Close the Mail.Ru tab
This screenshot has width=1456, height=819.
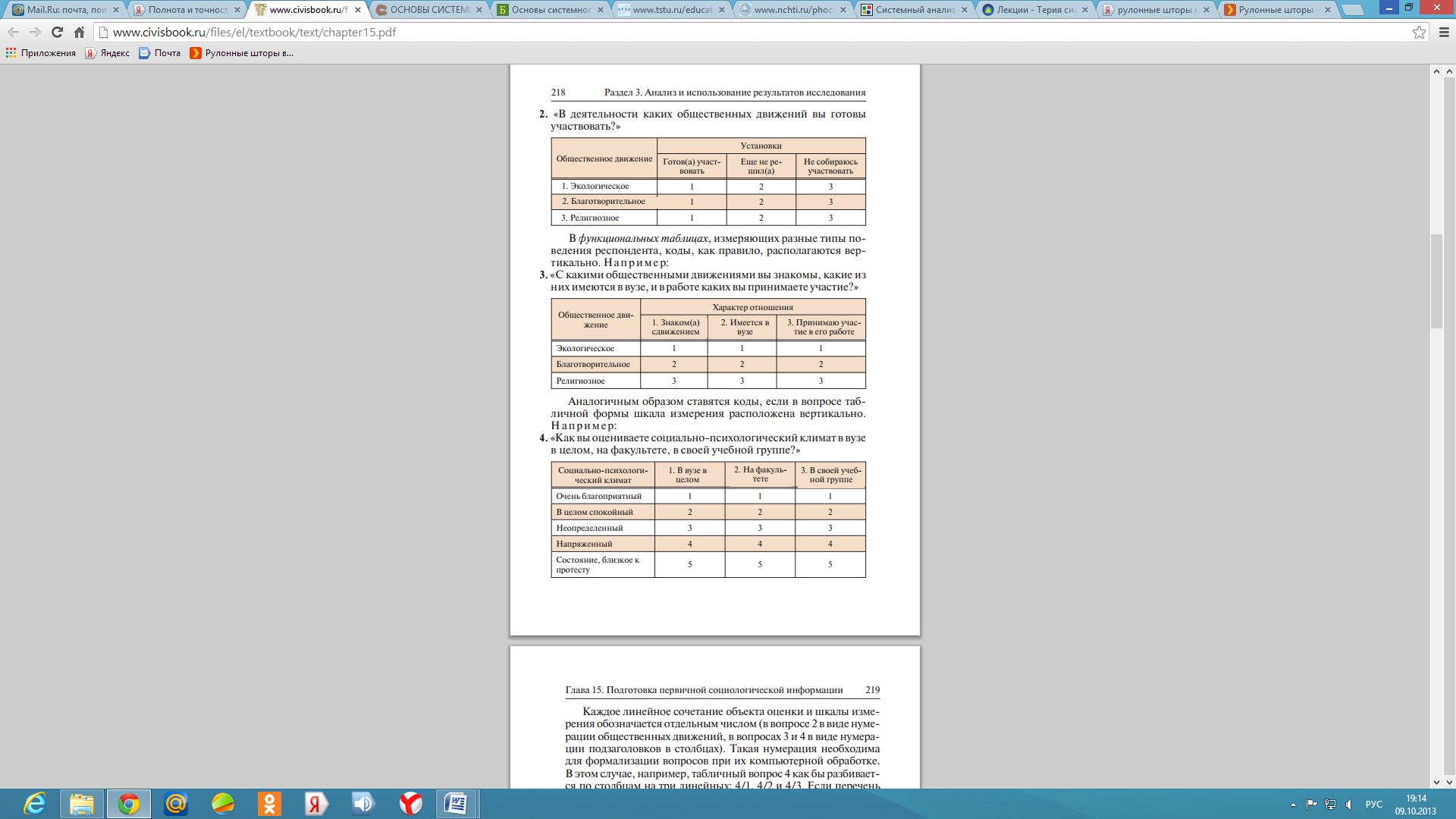pyautogui.click(x=116, y=10)
